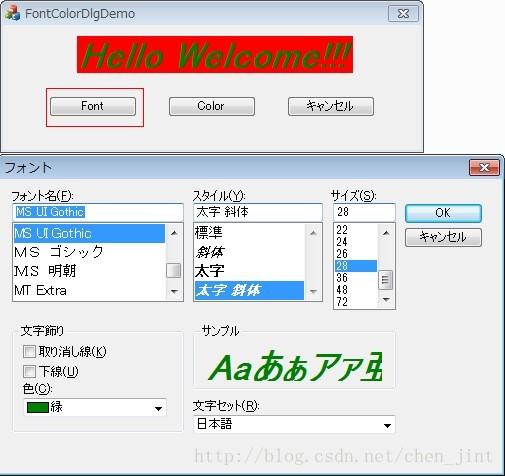Click the キャンセル button in FontColorDlgDemo window

click(331, 106)
